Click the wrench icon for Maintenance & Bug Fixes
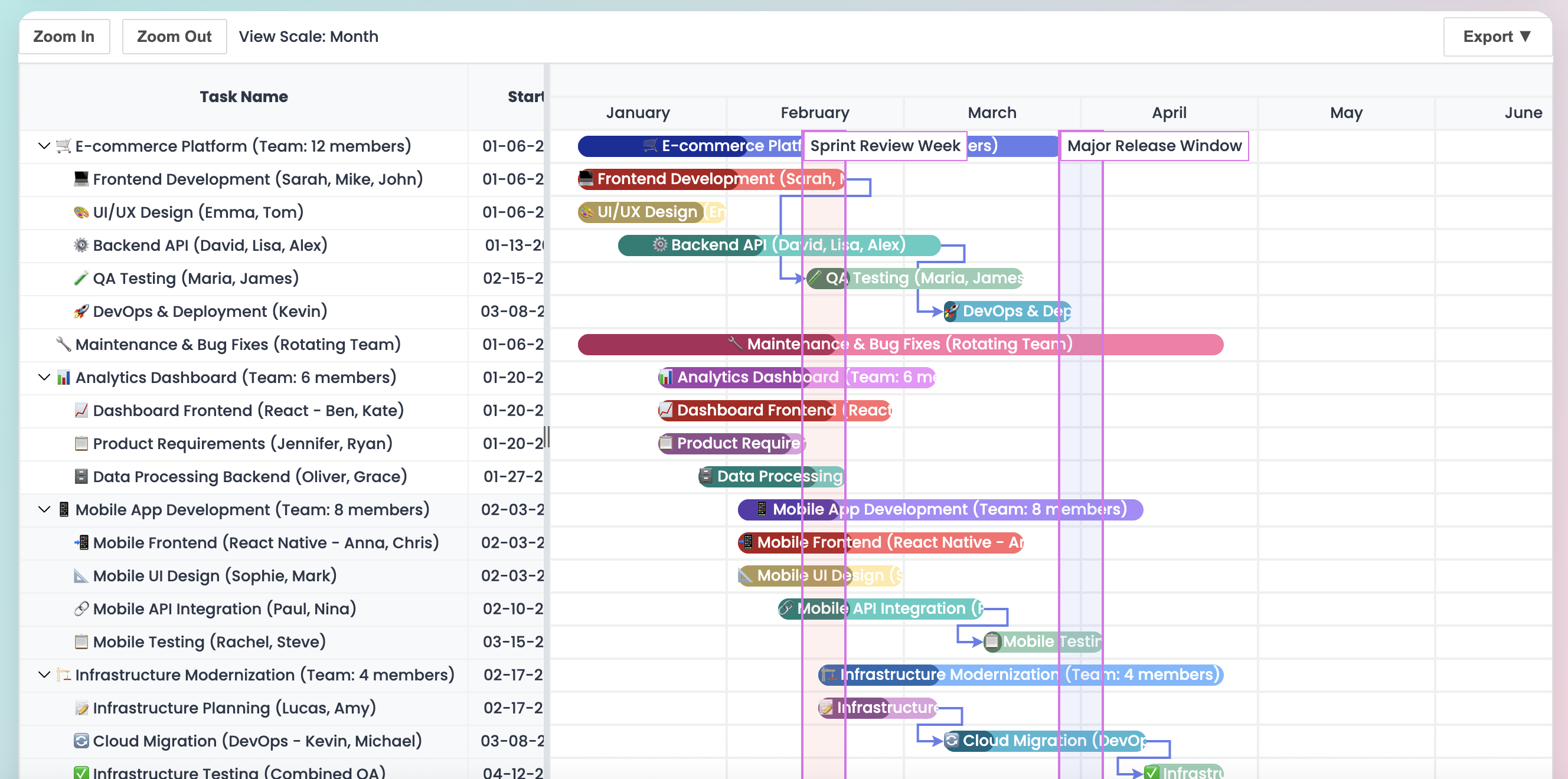The width and height of the screenshot is (1568, 779). [63, 345]
